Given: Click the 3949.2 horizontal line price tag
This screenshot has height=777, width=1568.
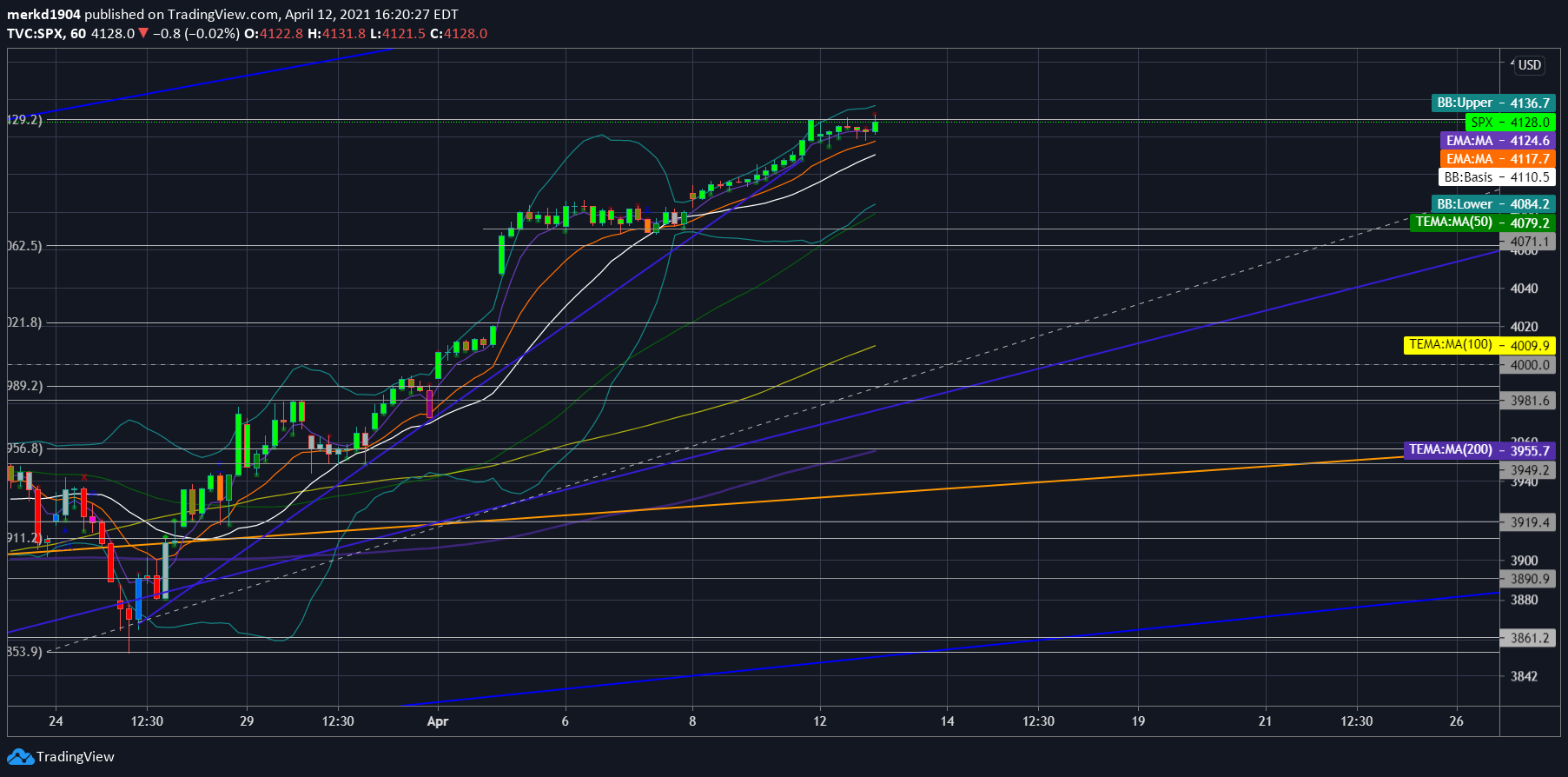Looking at the screenshot, I should [x=1527, y=470].
